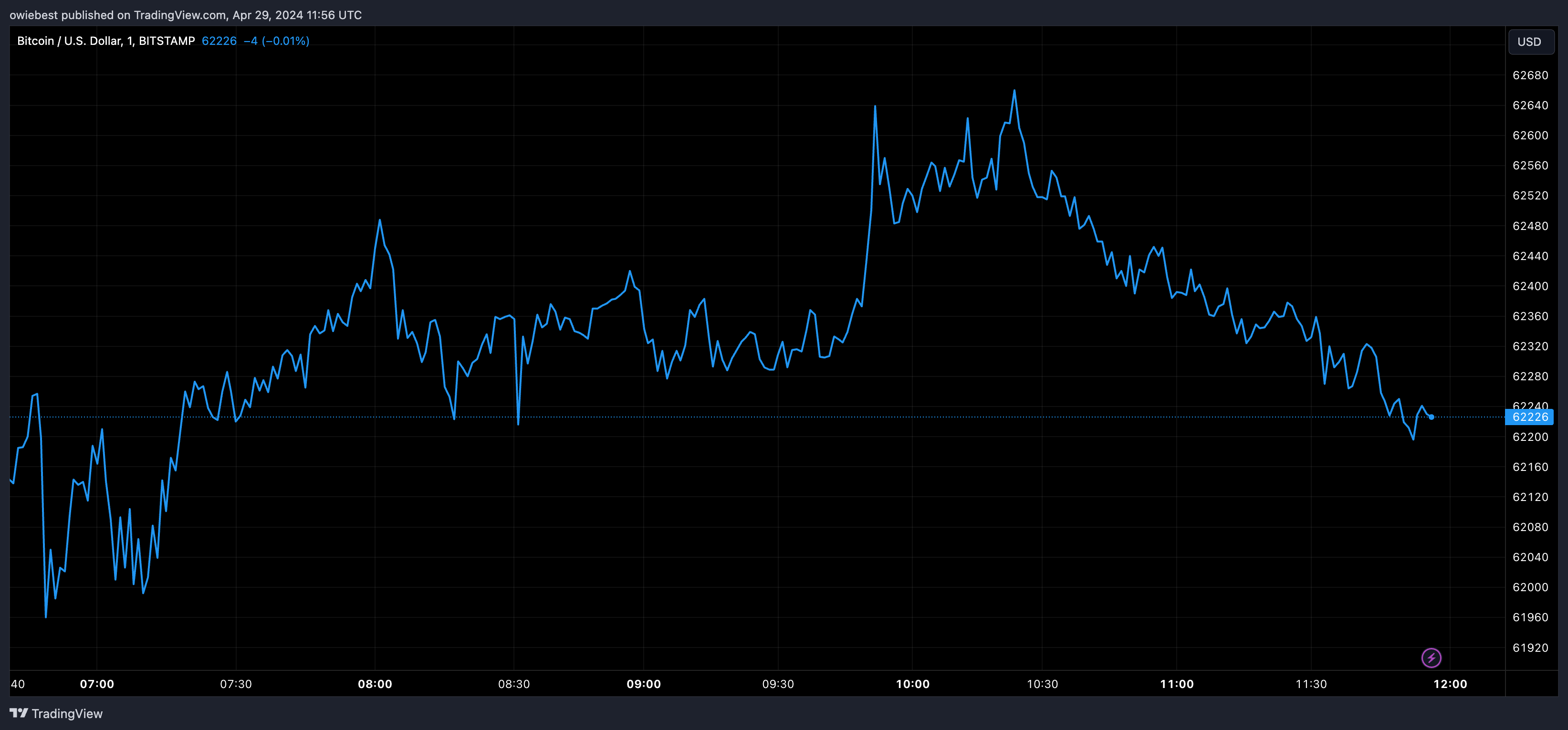Click the 62360 price axis label
The height and width of the screenshot is (730, 1568).
tap(1530, 316)
